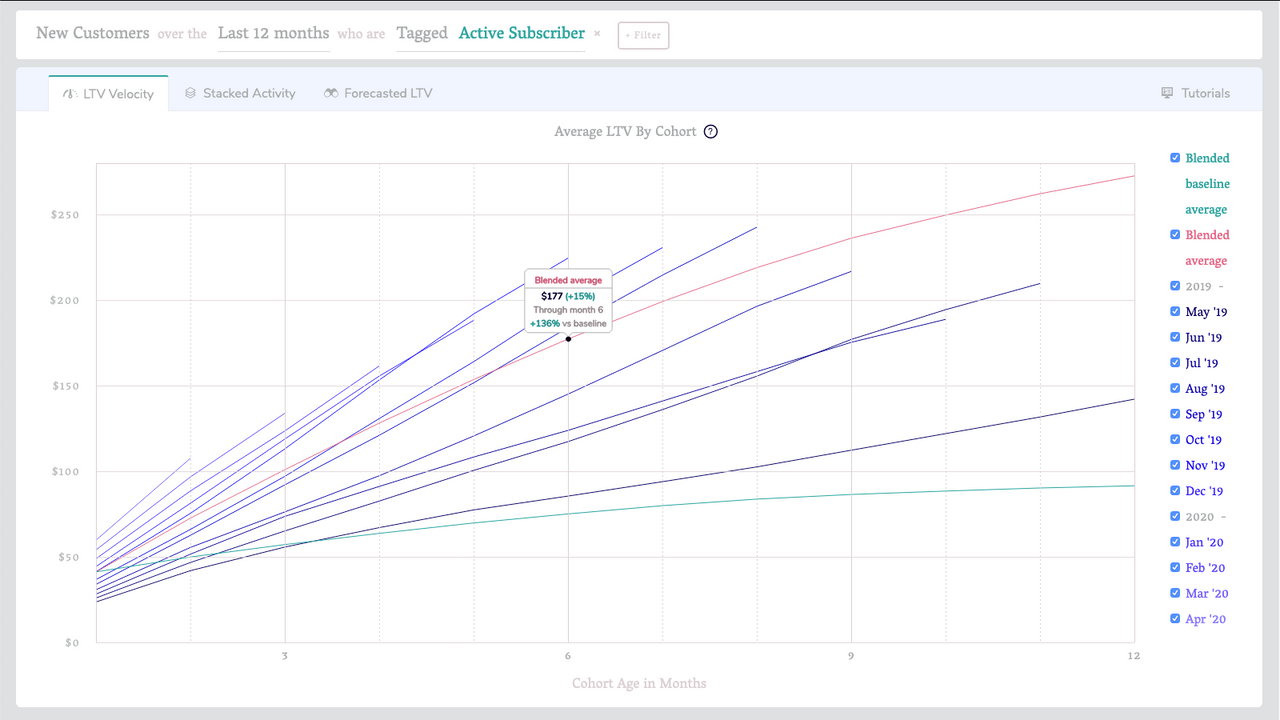Click the Apr '20 legend label

tap(1205, 618)
